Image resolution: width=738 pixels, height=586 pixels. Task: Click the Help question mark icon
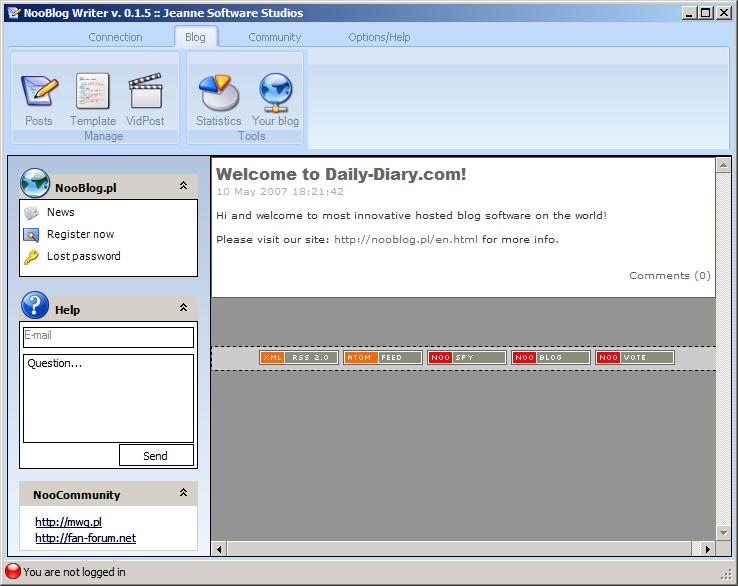[x=35, y=305]
